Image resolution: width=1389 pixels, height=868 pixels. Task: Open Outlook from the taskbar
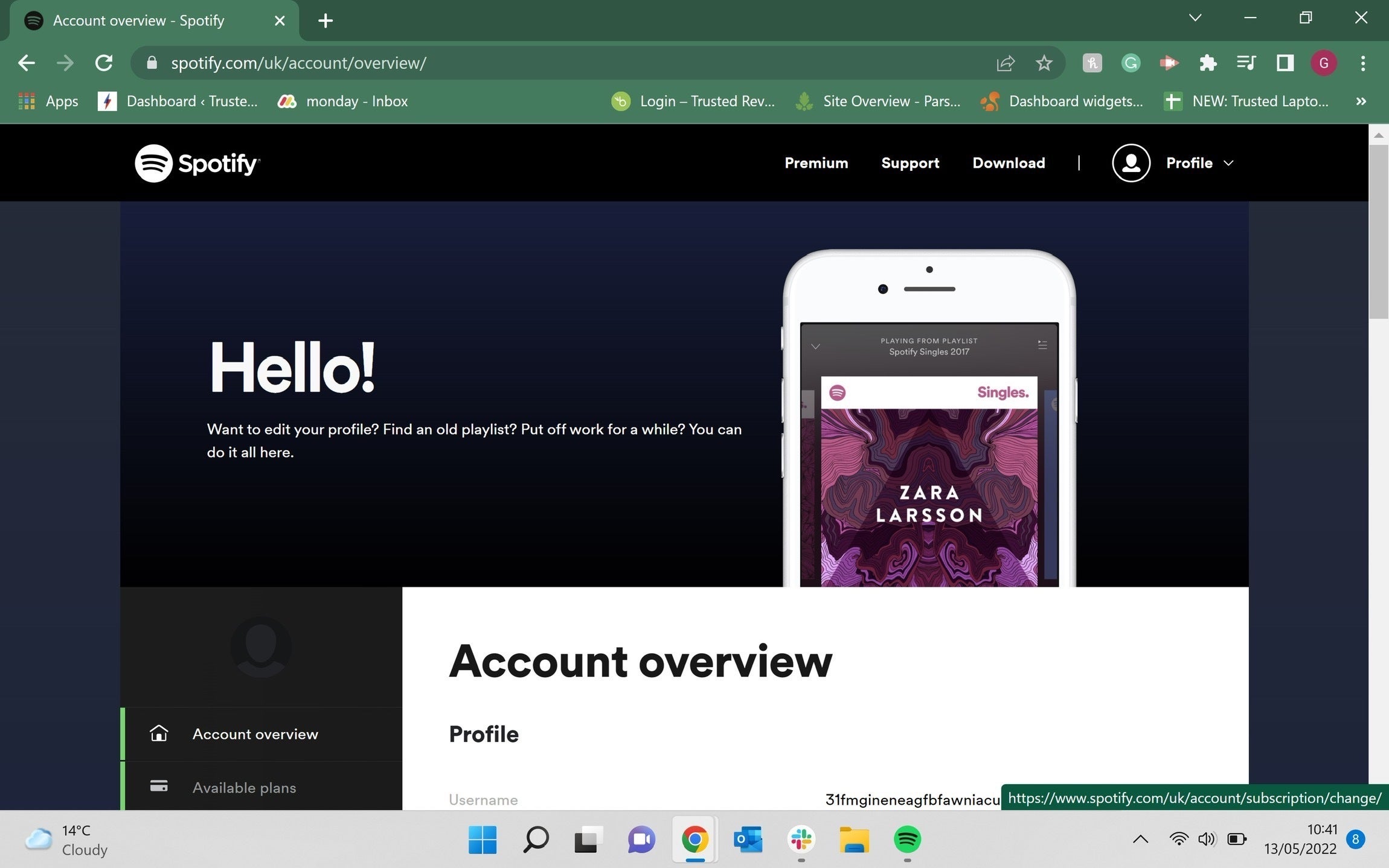tap(748, 840)
